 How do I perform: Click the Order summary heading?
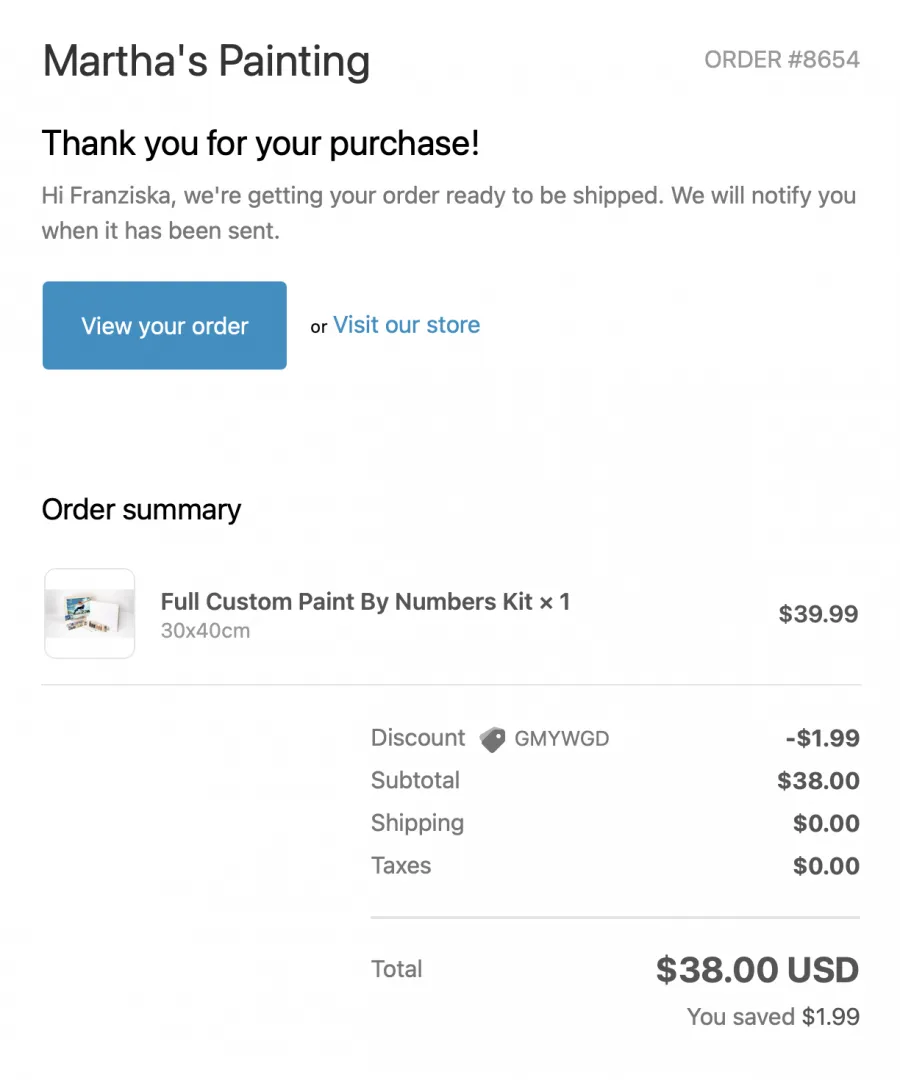click(141, 510)
